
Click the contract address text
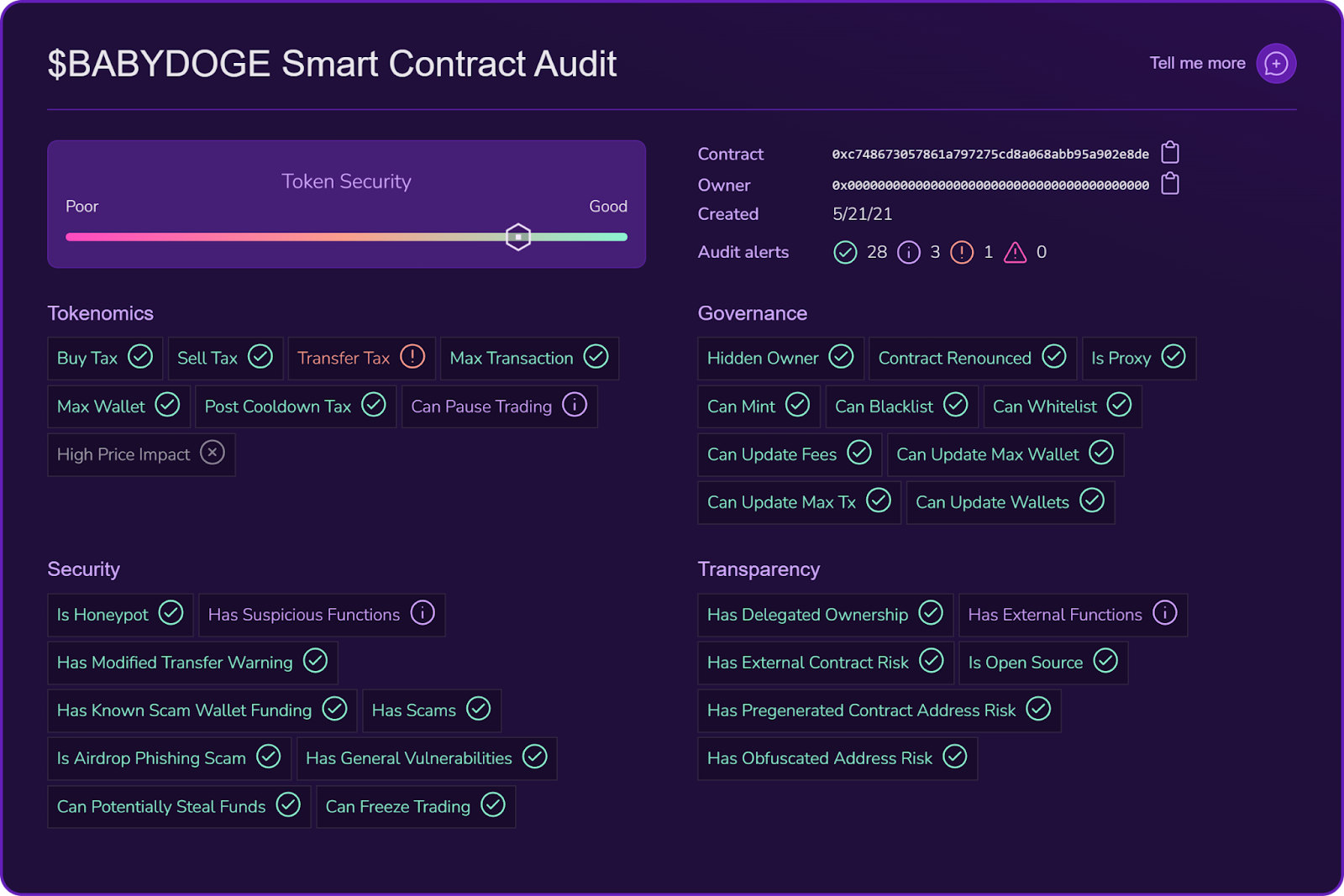pyautogui.click(x=990, y=155)
